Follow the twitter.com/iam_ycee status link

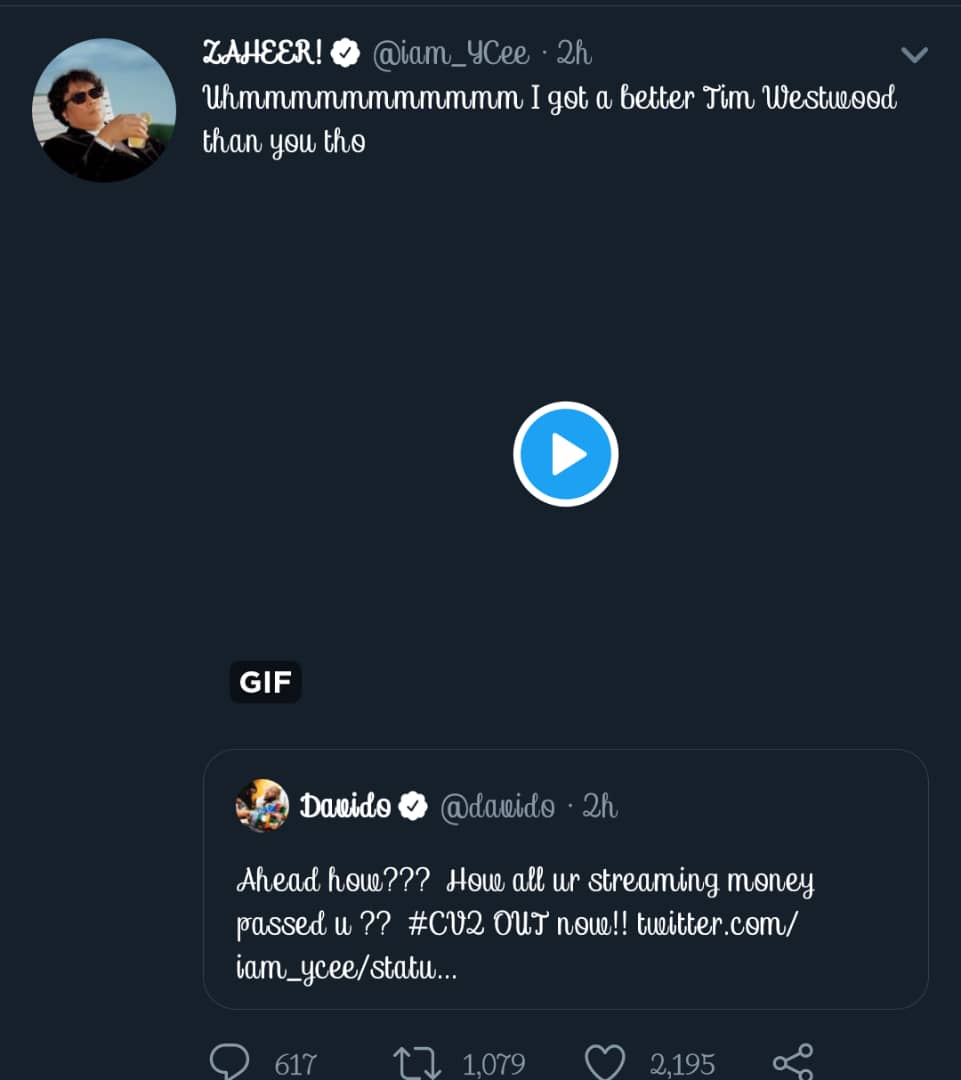click(x=716, y=925)
